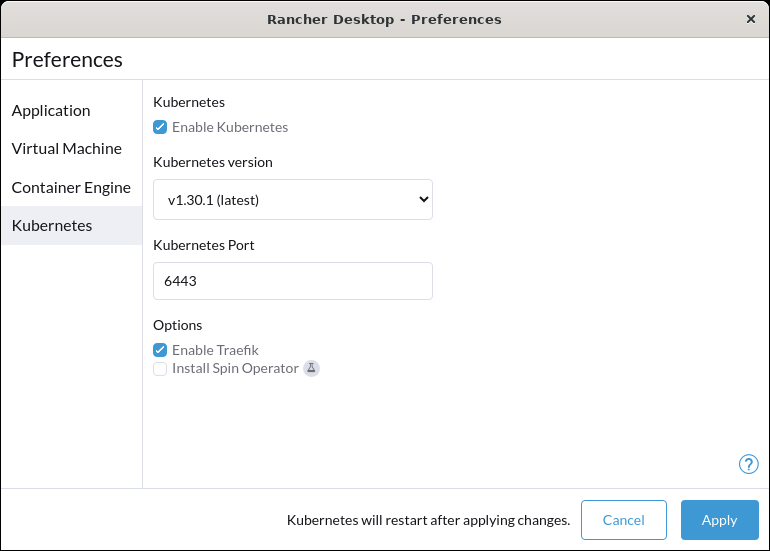Enable Install Spin Operator checkbox
Screen dimensions: 770x551
click(x=160, y=369)
